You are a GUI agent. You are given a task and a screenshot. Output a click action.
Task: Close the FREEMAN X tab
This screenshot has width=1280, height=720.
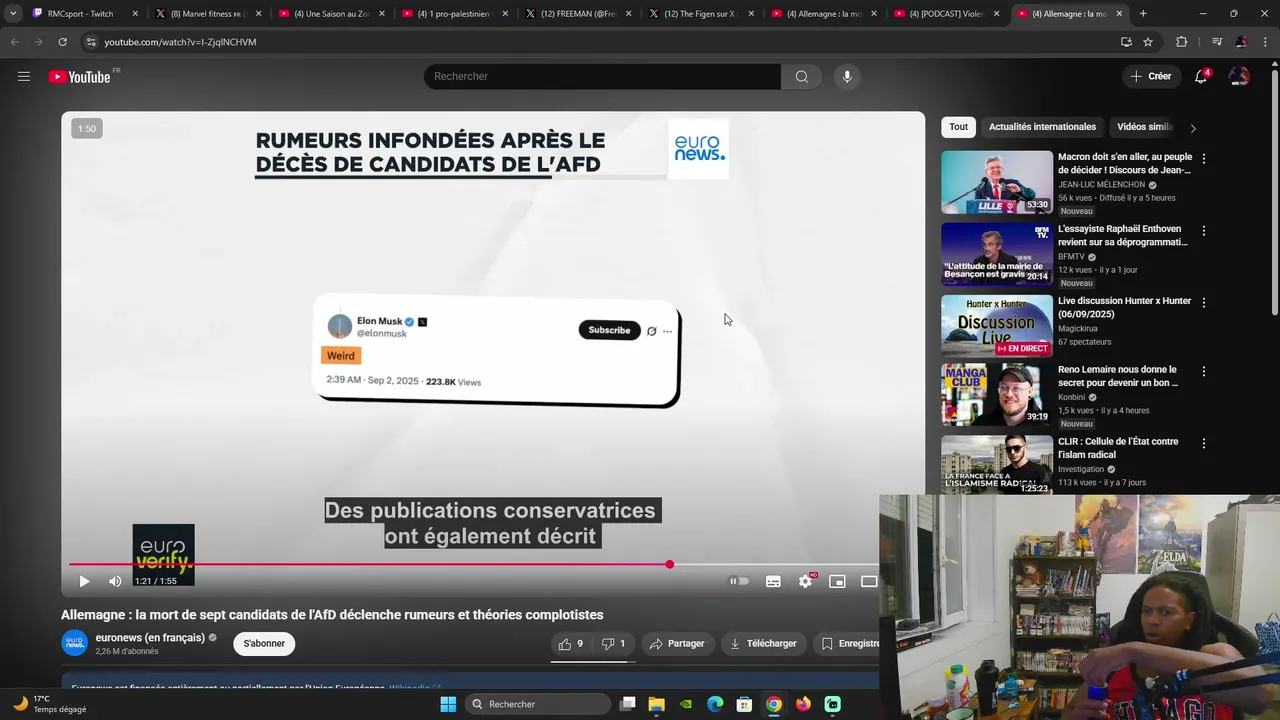click(627, 14)
